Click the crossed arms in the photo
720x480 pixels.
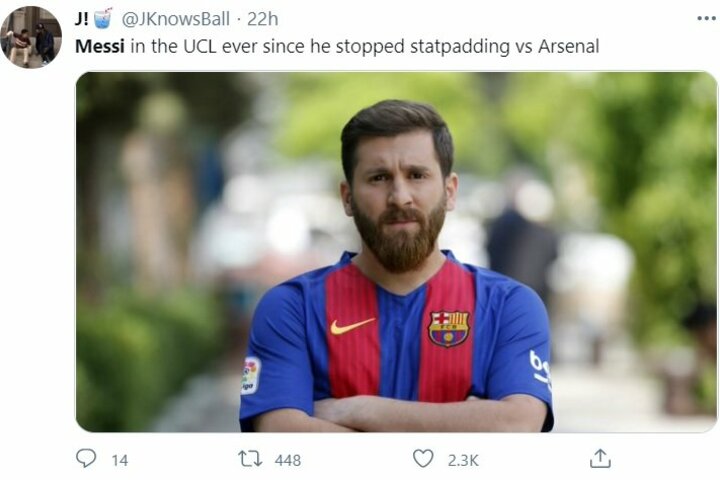tap(400, 412)
